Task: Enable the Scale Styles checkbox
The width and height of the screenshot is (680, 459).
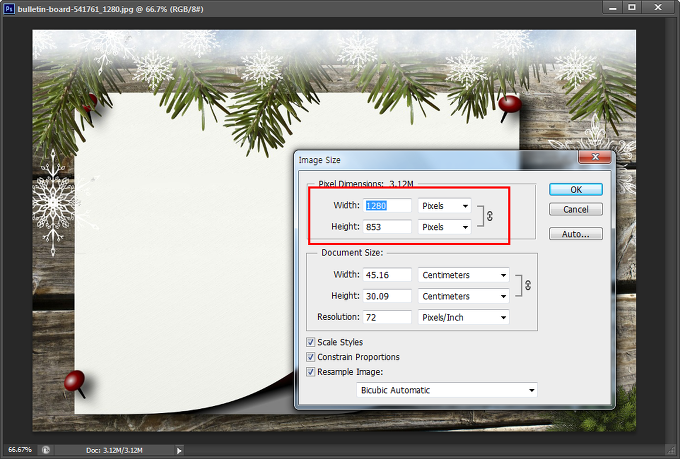Action: coord(311,342)
